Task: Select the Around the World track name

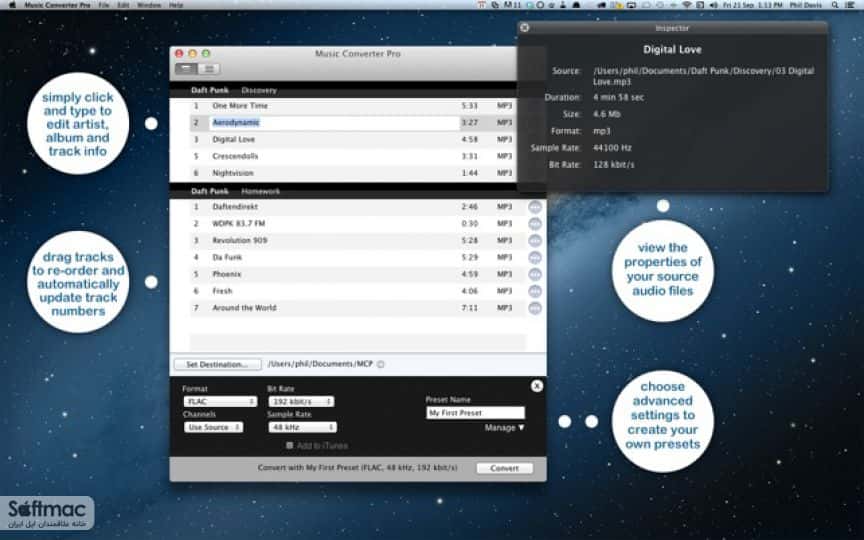Action: click(244, 308)
